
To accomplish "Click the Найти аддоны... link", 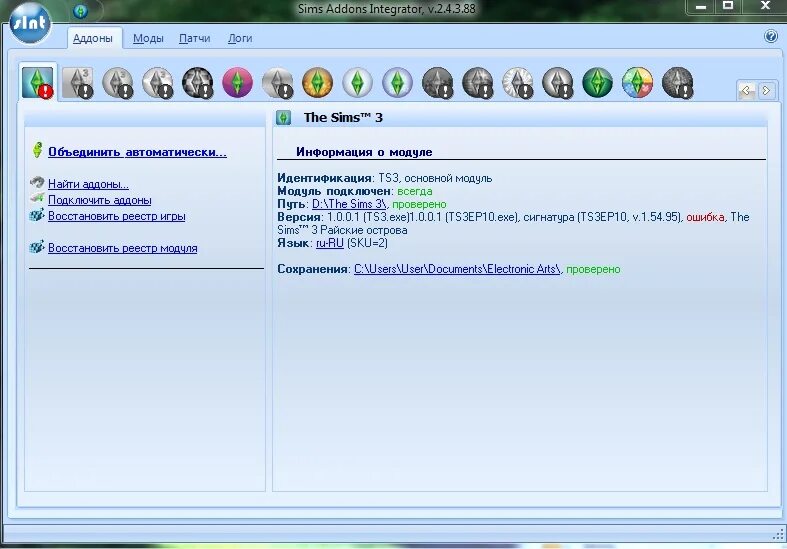I will pyautogui.click(x=88, y=184).
